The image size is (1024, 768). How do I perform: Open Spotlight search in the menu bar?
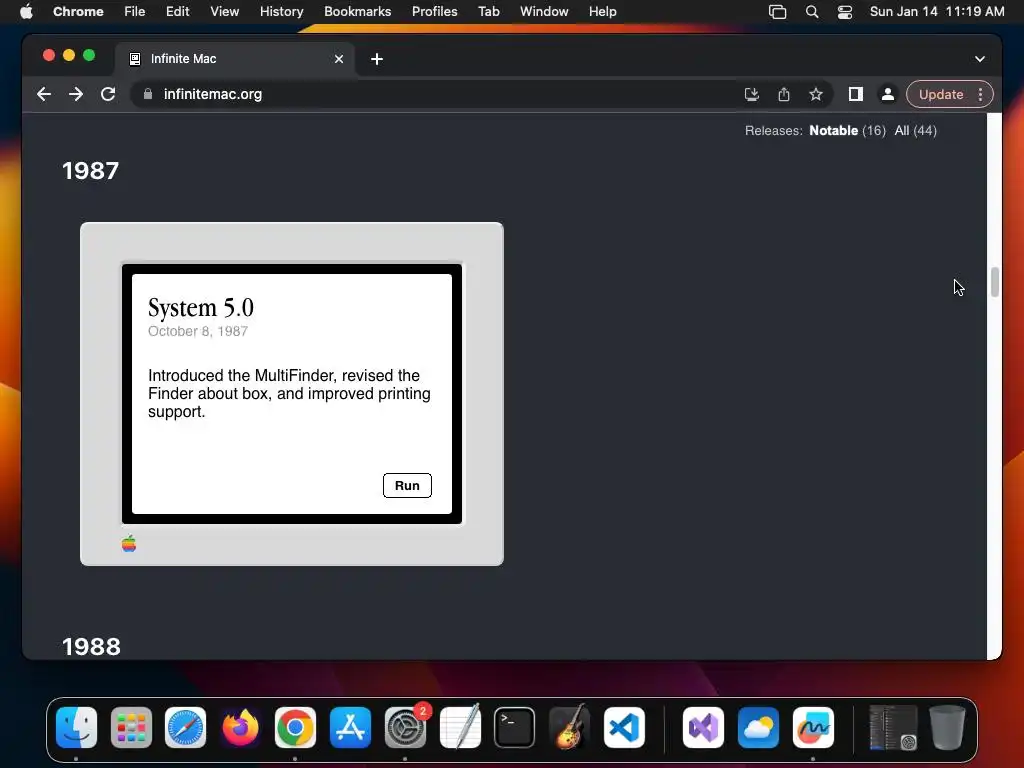[x=812, y=12]
